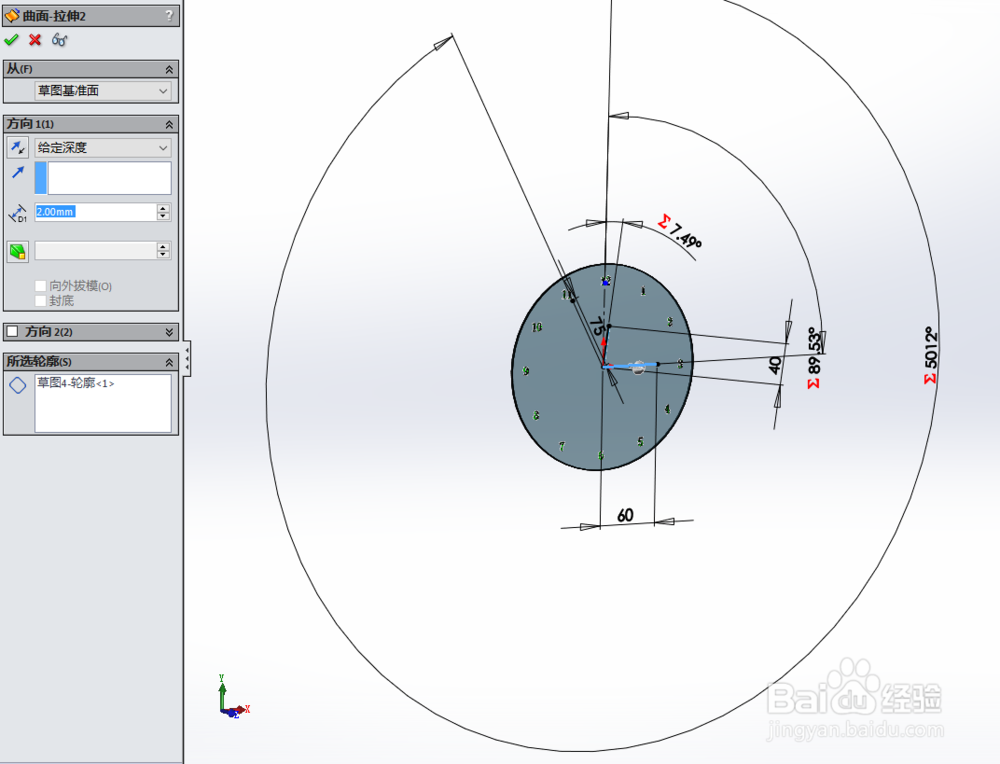Check the 向外拔模(O) checkbox
Image resolution: width=1000 pixels, height=764 pixels.
pos(41,286)
